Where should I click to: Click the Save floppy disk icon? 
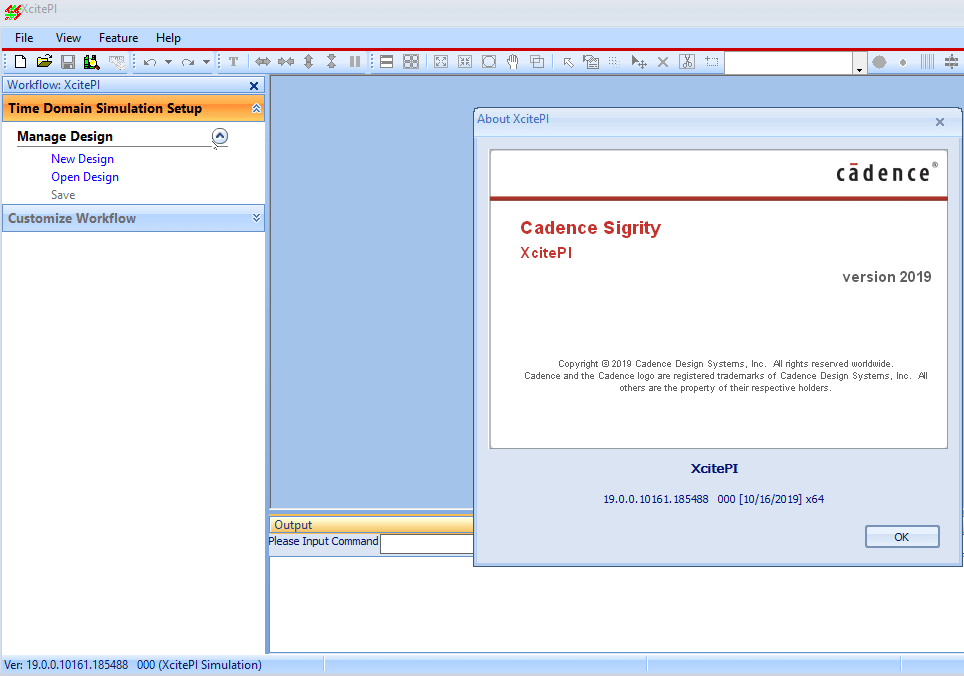coord(68,62)
